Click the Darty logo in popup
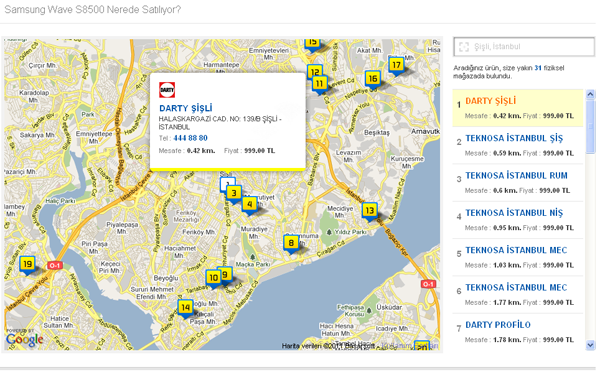Image resolution: width=600 pixels, height=372 pixels. pyautogui.click(x=167, y=90)
